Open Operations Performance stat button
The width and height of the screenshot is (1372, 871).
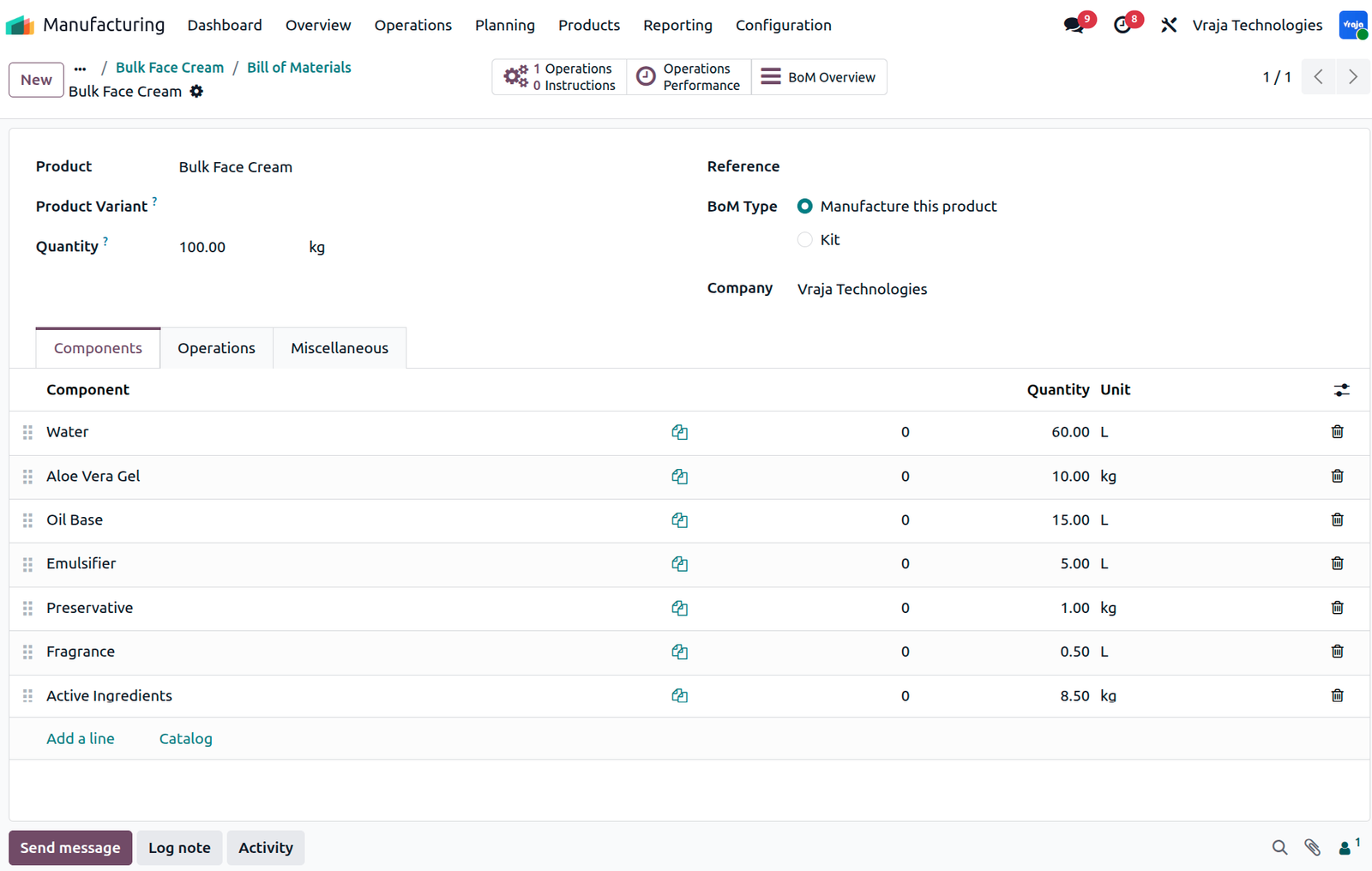coord(689,77)
